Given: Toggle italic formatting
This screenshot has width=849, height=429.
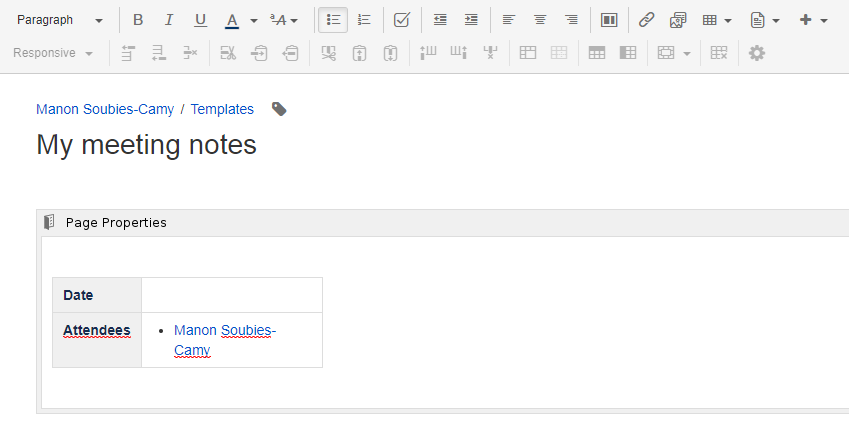Looking at the screenshot, I should pos(169,20).
